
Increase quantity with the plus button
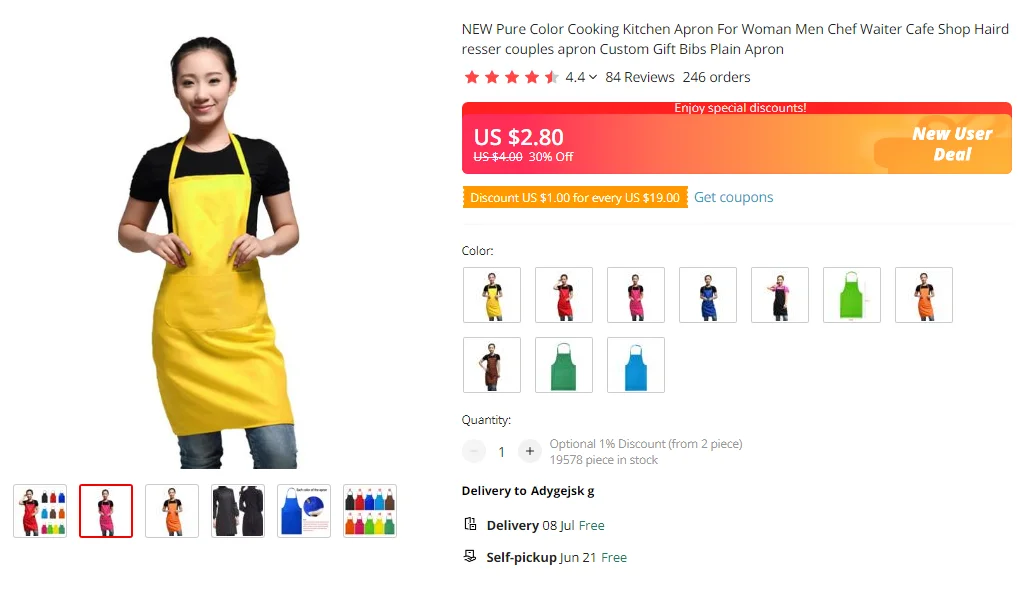pyautogui.click(x=530, y=451)
